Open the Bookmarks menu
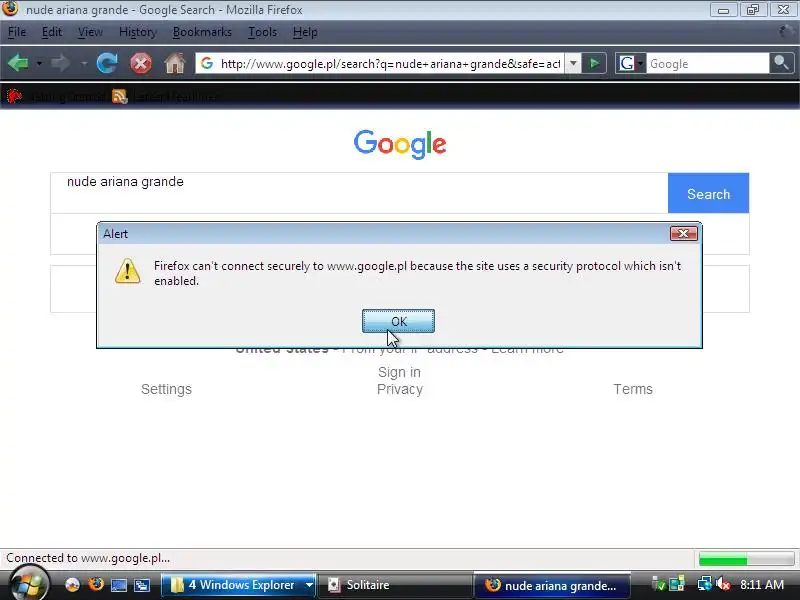 (202, 32)
